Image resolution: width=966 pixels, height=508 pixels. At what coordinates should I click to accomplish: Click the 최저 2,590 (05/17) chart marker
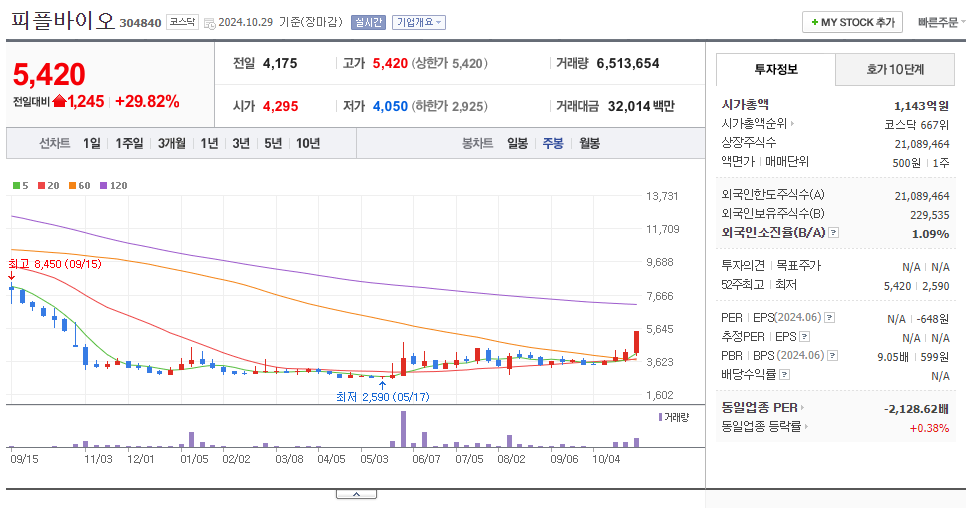[383, 397]
